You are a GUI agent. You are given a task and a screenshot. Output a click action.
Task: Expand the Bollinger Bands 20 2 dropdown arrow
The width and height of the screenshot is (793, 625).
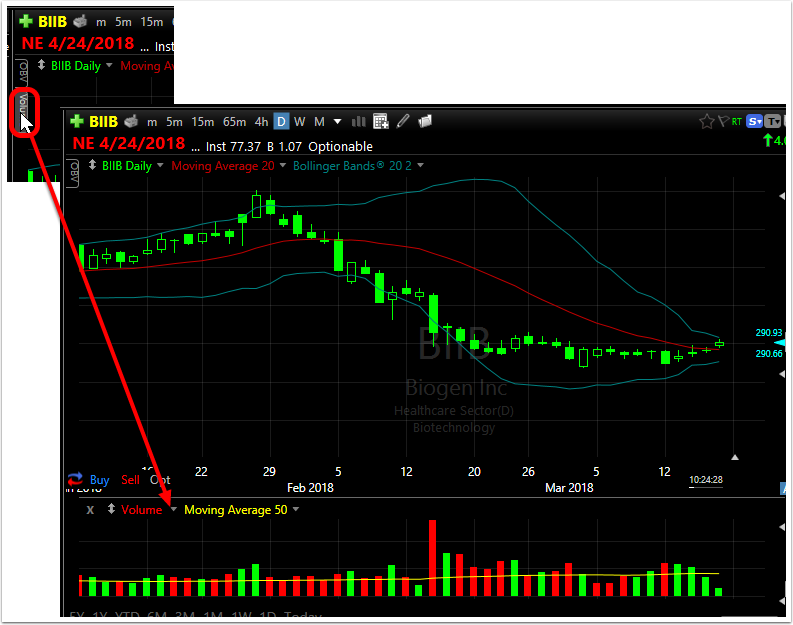(x=420, y=165)
